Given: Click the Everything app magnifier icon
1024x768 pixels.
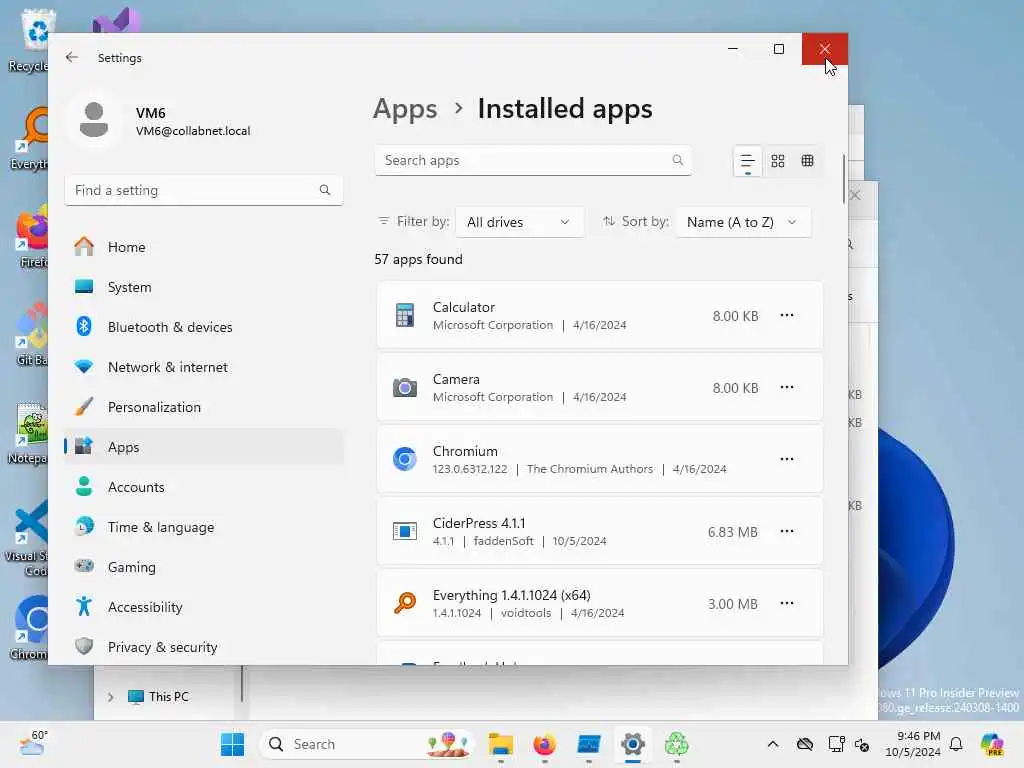Looking at the screenshot, I should click(x=405, y=603).
